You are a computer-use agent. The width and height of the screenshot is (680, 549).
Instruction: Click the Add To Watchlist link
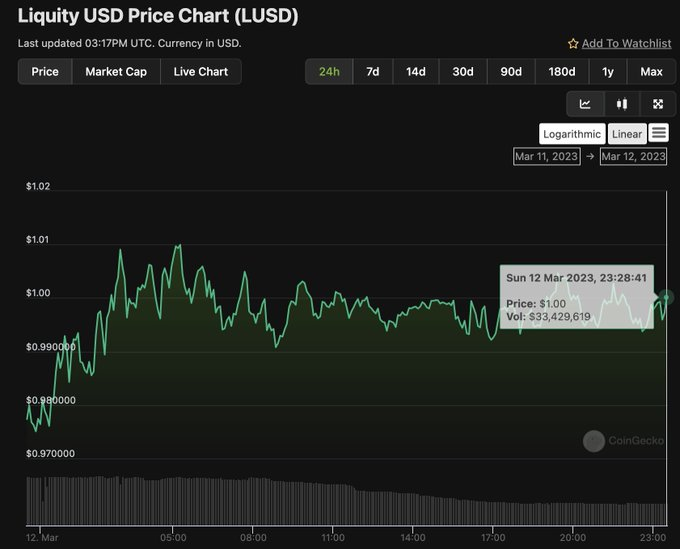627,44
